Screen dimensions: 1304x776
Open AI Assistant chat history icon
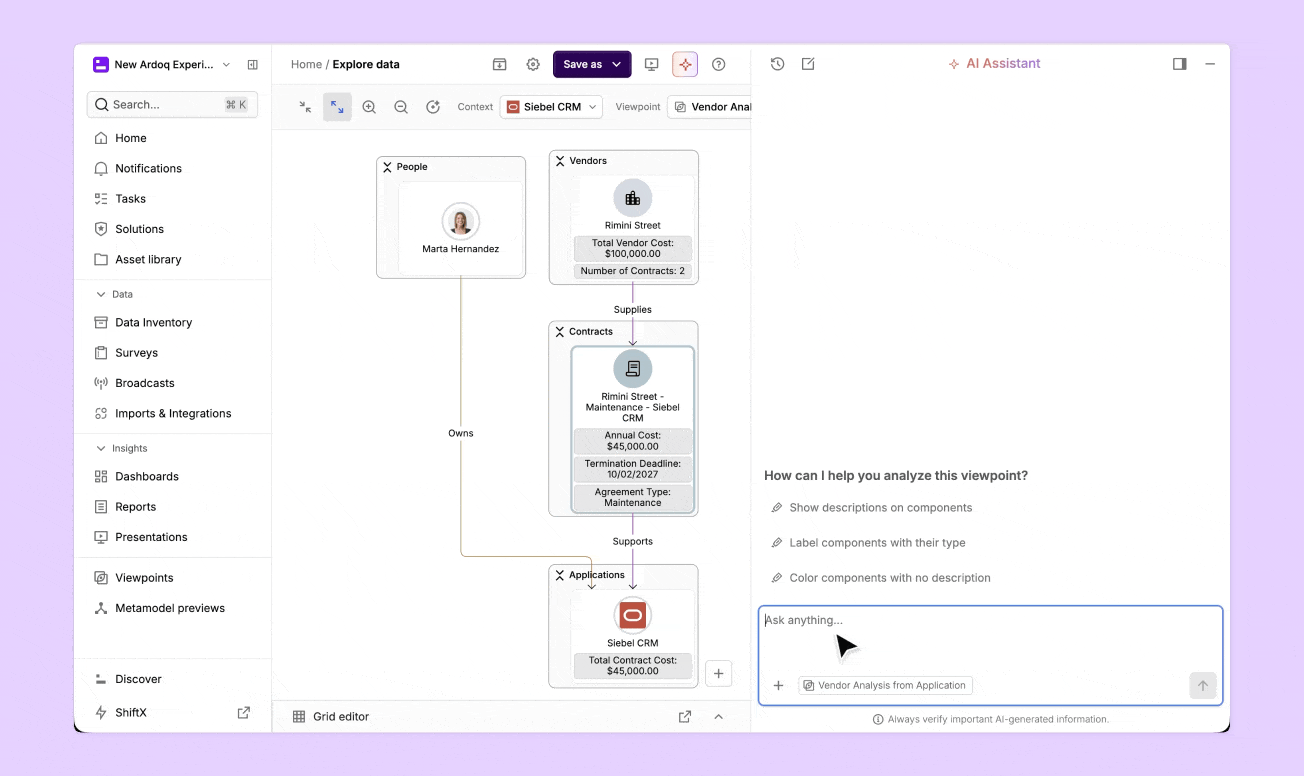click(x=777, y=64)
